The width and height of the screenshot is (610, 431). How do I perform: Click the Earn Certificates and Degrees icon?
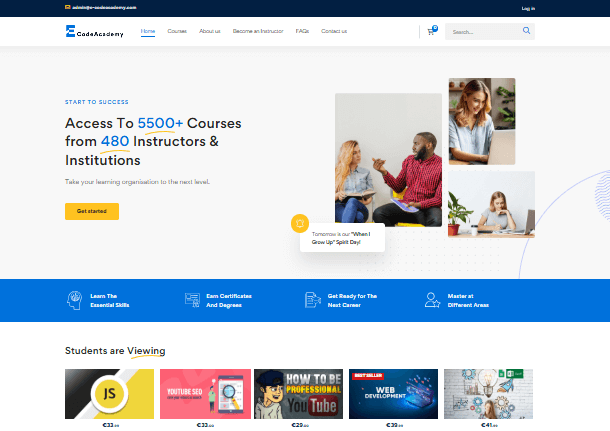(192, 300)
